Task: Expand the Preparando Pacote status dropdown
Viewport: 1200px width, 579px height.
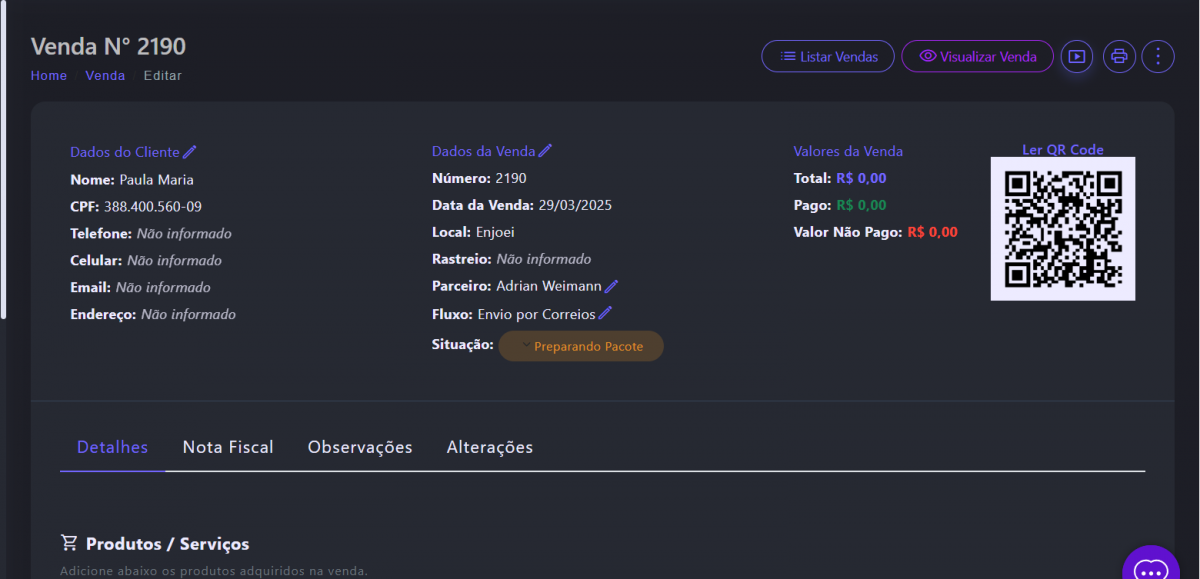Action: pyautogui.click(x=581, y=346)
